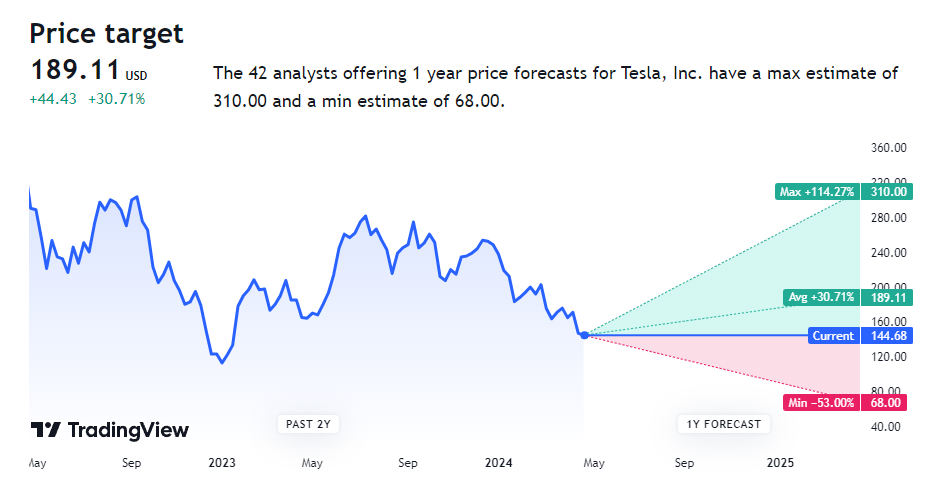Click the TradingView wordmark text

(x=128, y=430)
